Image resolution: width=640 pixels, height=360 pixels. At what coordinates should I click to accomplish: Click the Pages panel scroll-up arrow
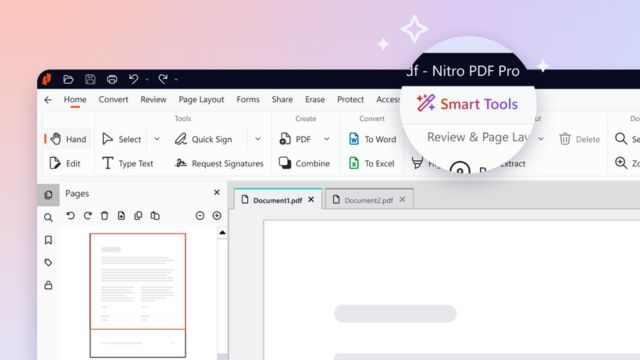(x=222, y=233)
